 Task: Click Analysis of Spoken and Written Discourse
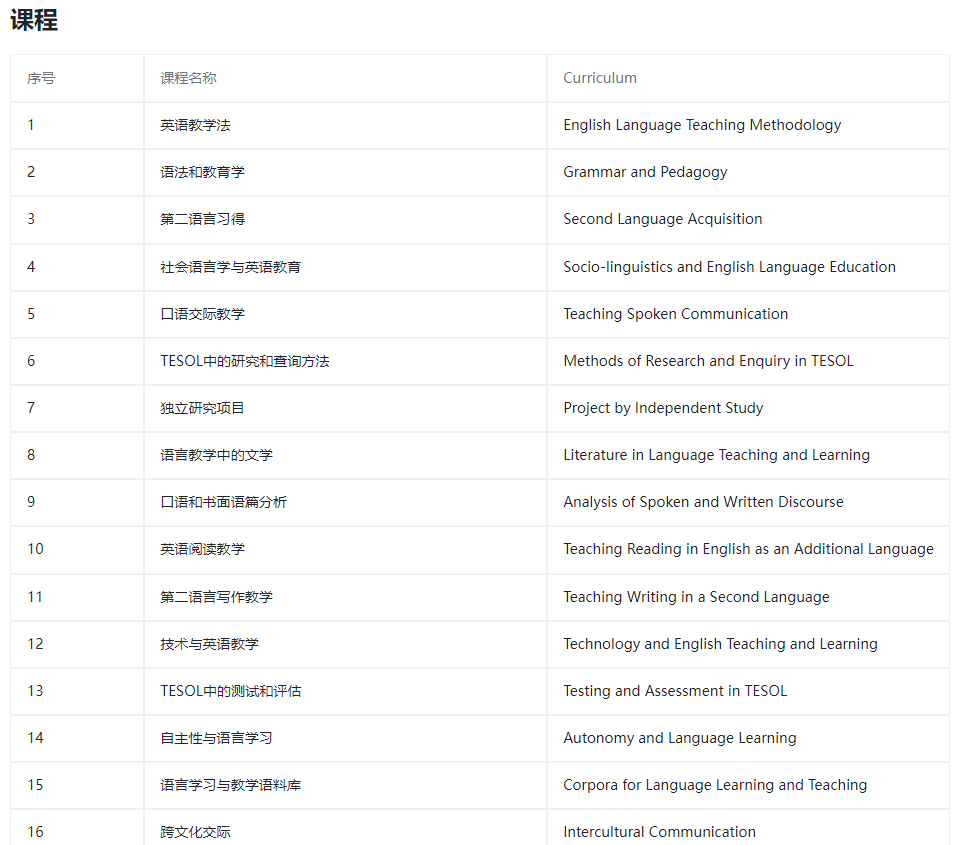point(703,502)
